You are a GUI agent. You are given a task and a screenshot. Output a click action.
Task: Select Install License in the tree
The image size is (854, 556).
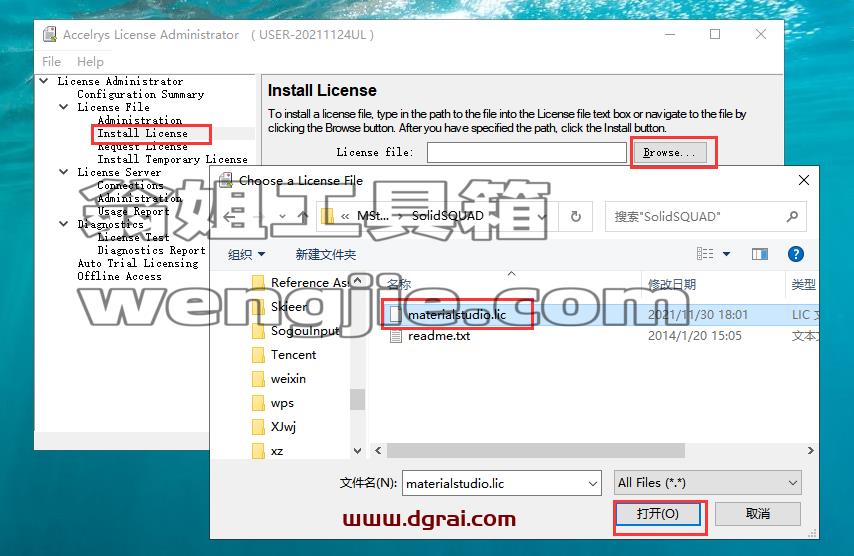pyautogui.click(x=143, y=133)
